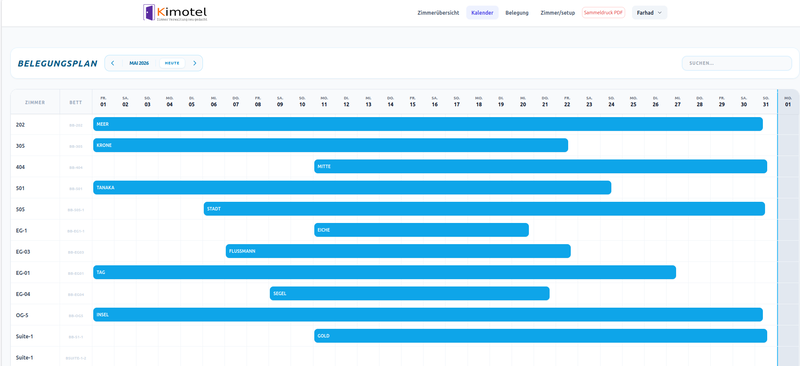Open the Farhad user dropdown

coord(649,13)
